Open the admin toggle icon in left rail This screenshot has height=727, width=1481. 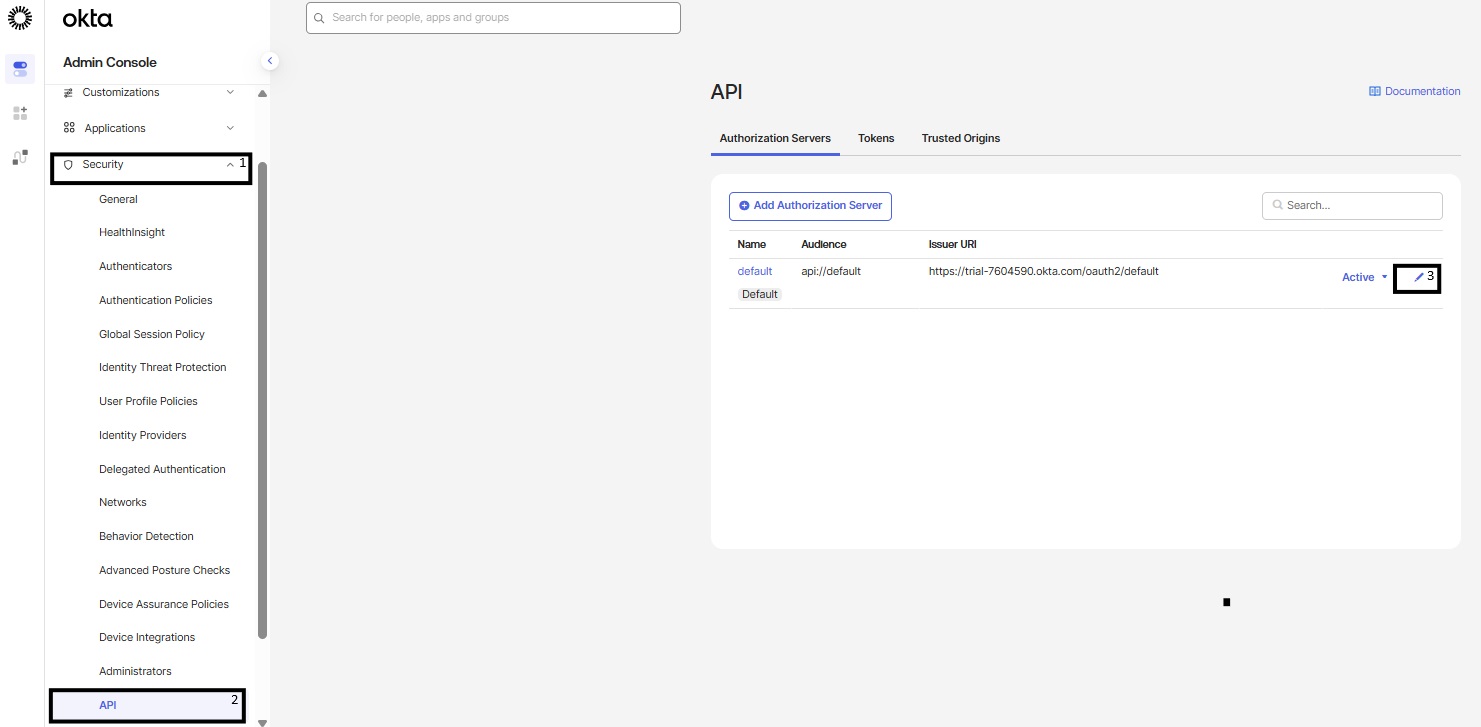(20, 69)
